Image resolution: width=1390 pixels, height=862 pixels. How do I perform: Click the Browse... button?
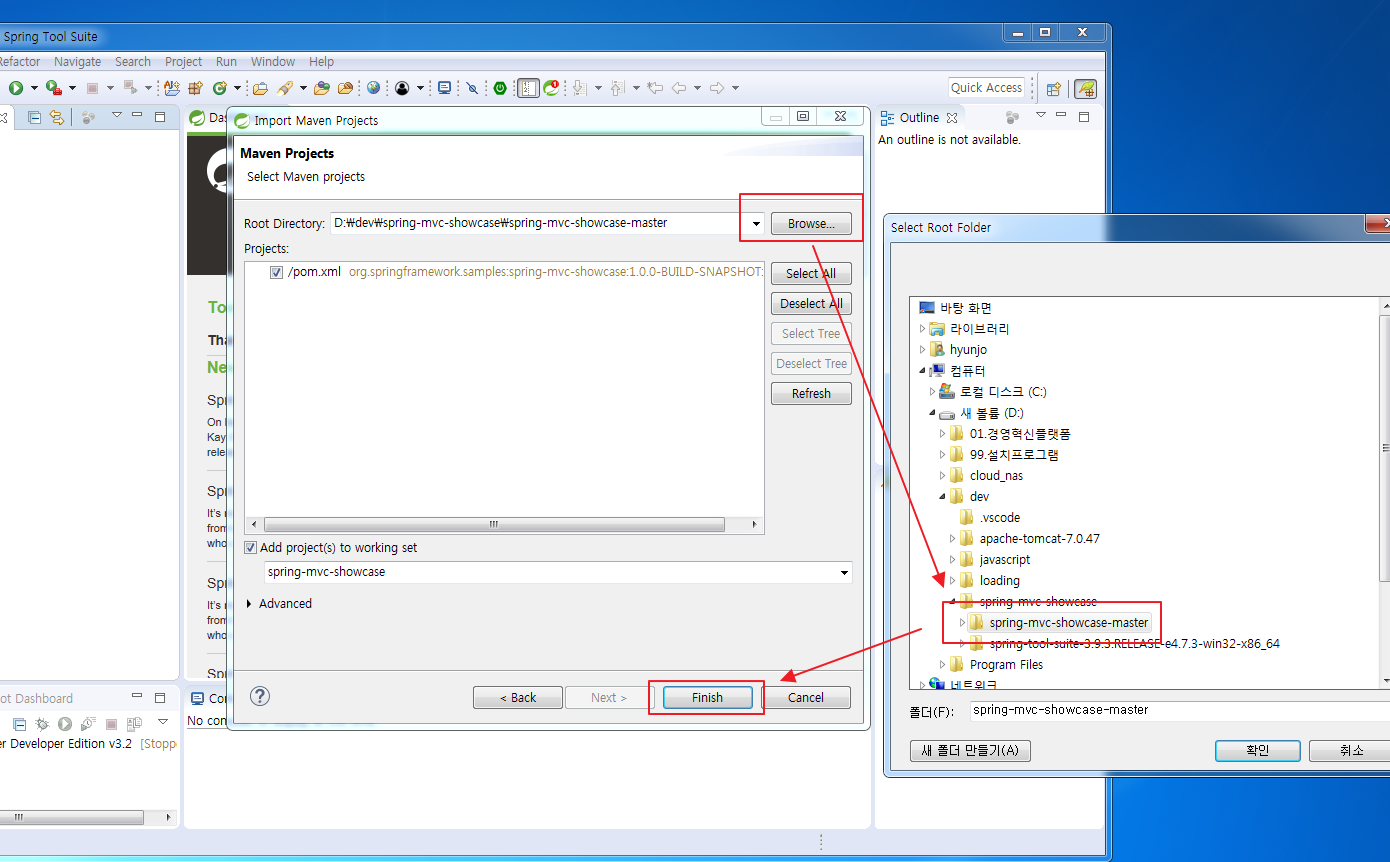pyautogui.click(x=811, y=224)
